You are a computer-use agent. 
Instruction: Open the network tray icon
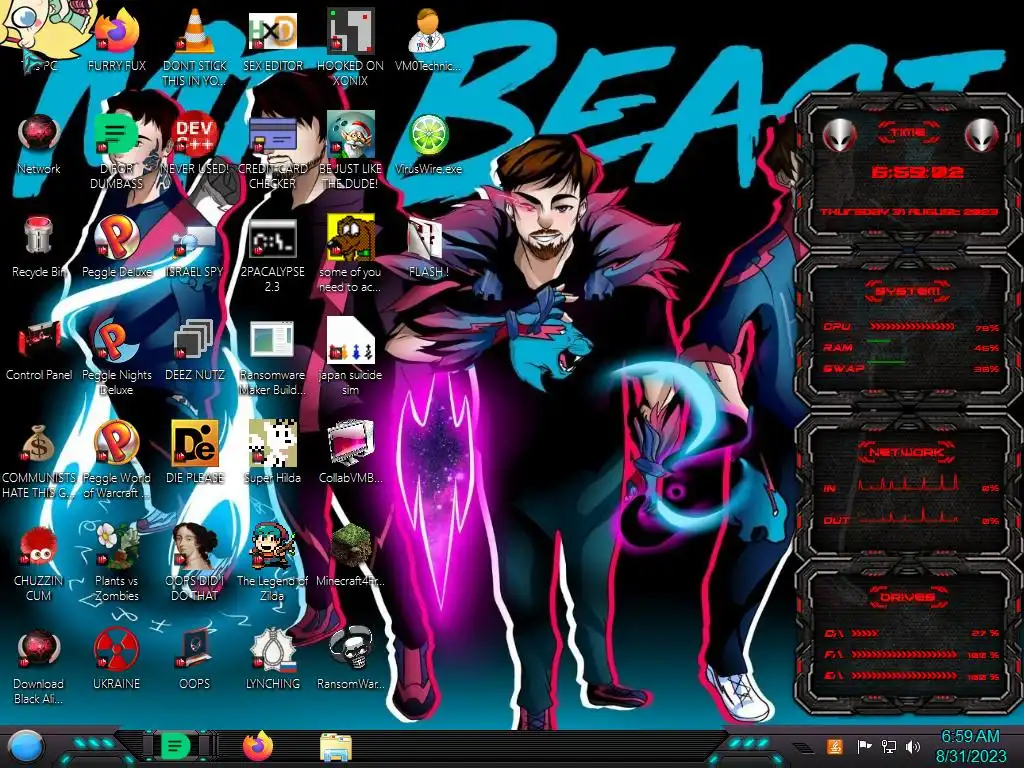(889, 746)
